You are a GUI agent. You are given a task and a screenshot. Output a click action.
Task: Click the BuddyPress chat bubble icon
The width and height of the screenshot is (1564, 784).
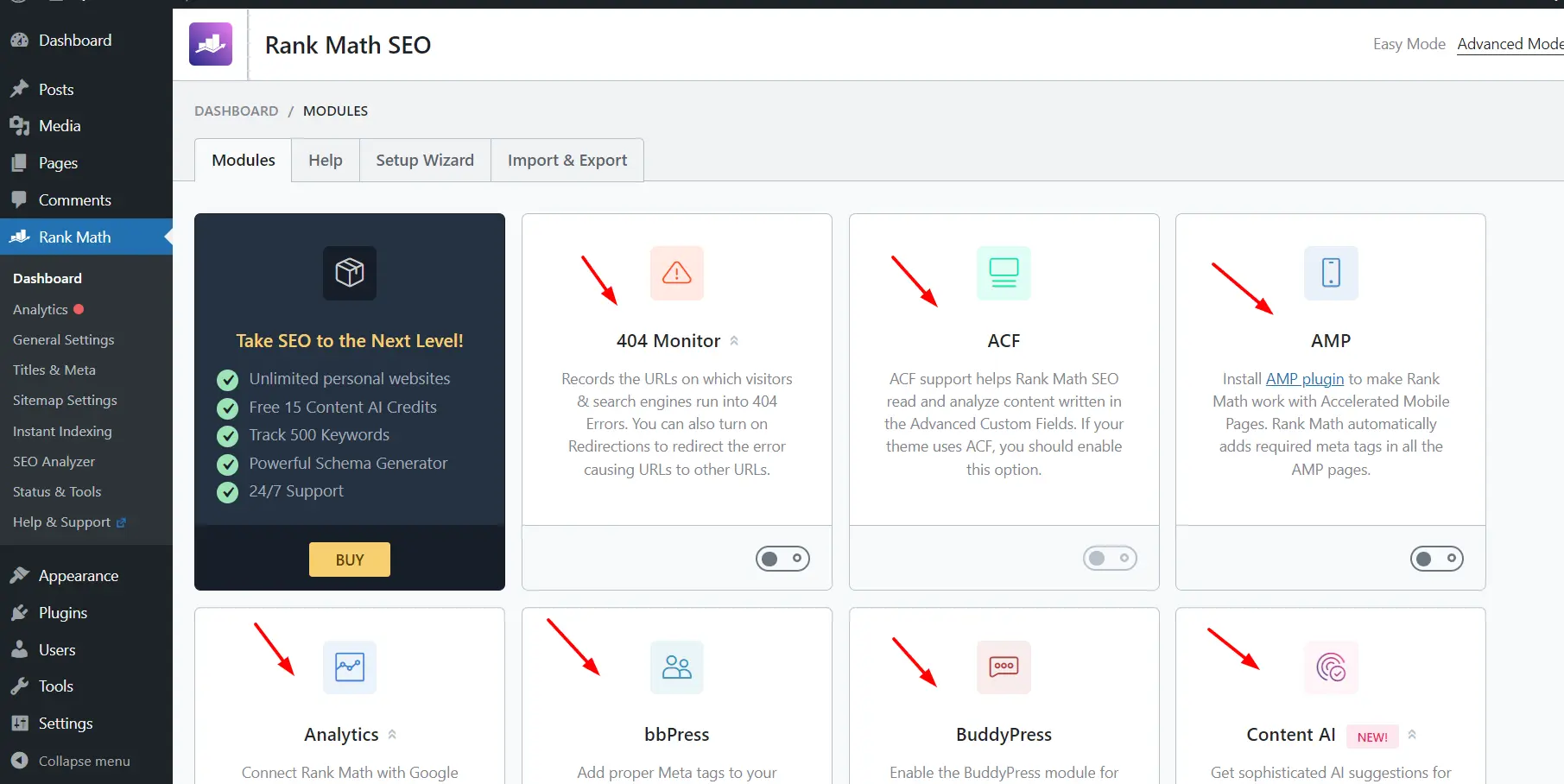coord(1004,667)
